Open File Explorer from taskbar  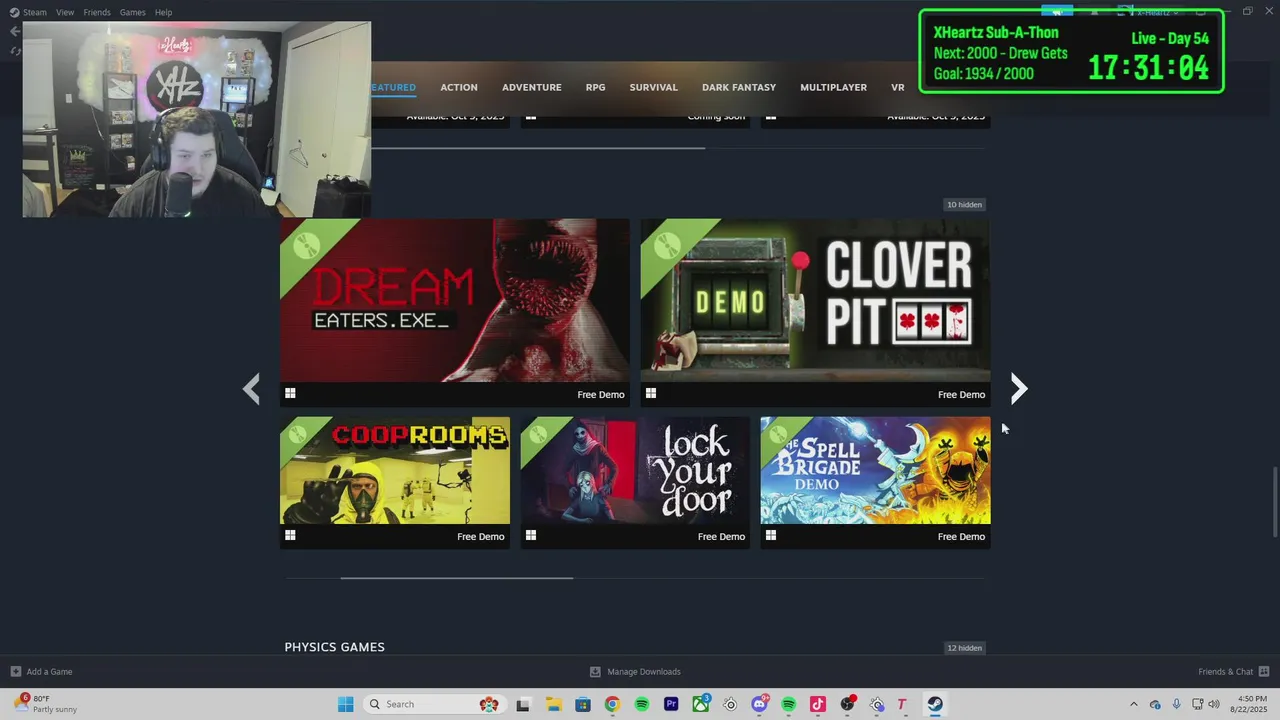point(553,704)
